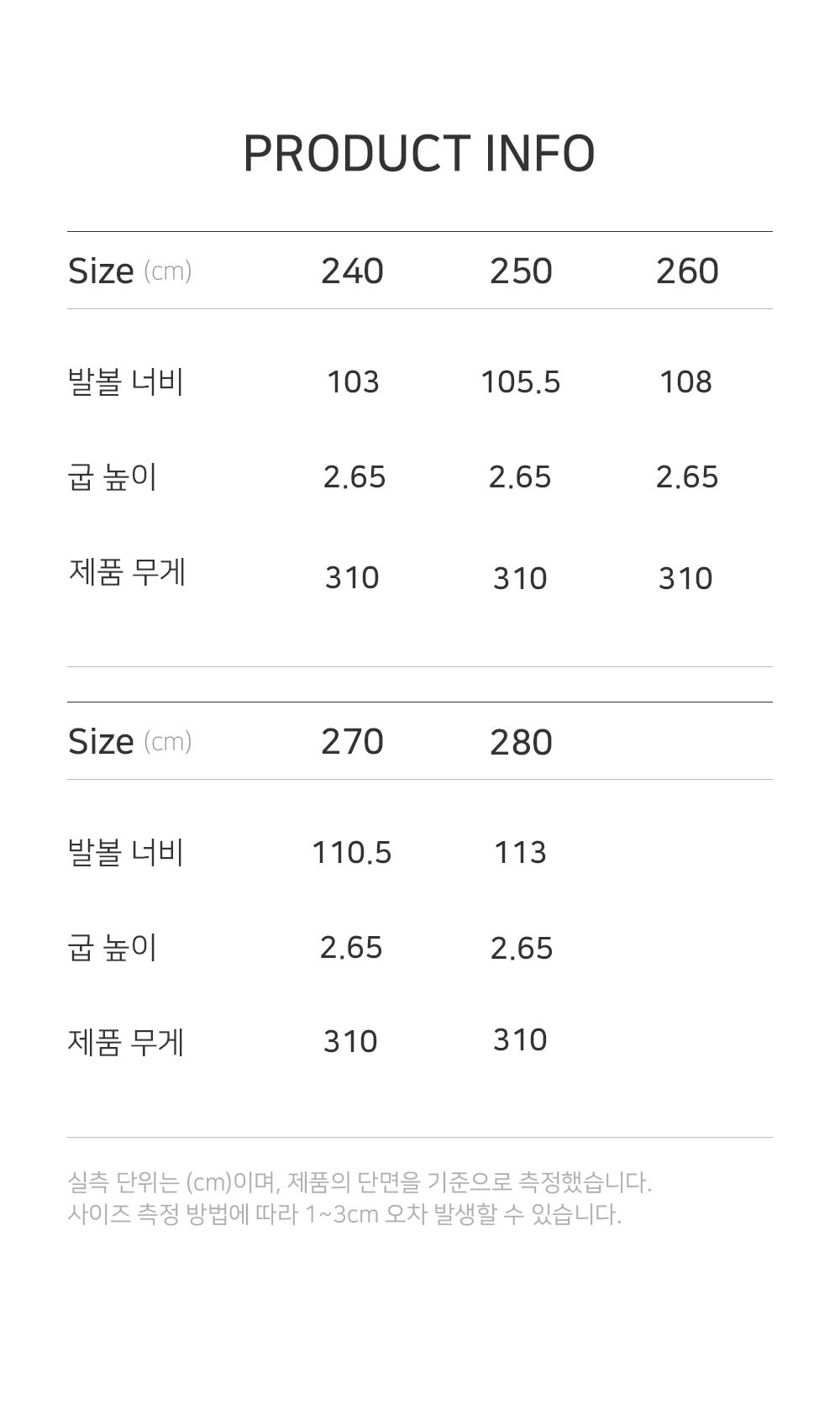Click the 310 weight value under size 270
Screen dimensions: 840x1410
(350, 1042)
